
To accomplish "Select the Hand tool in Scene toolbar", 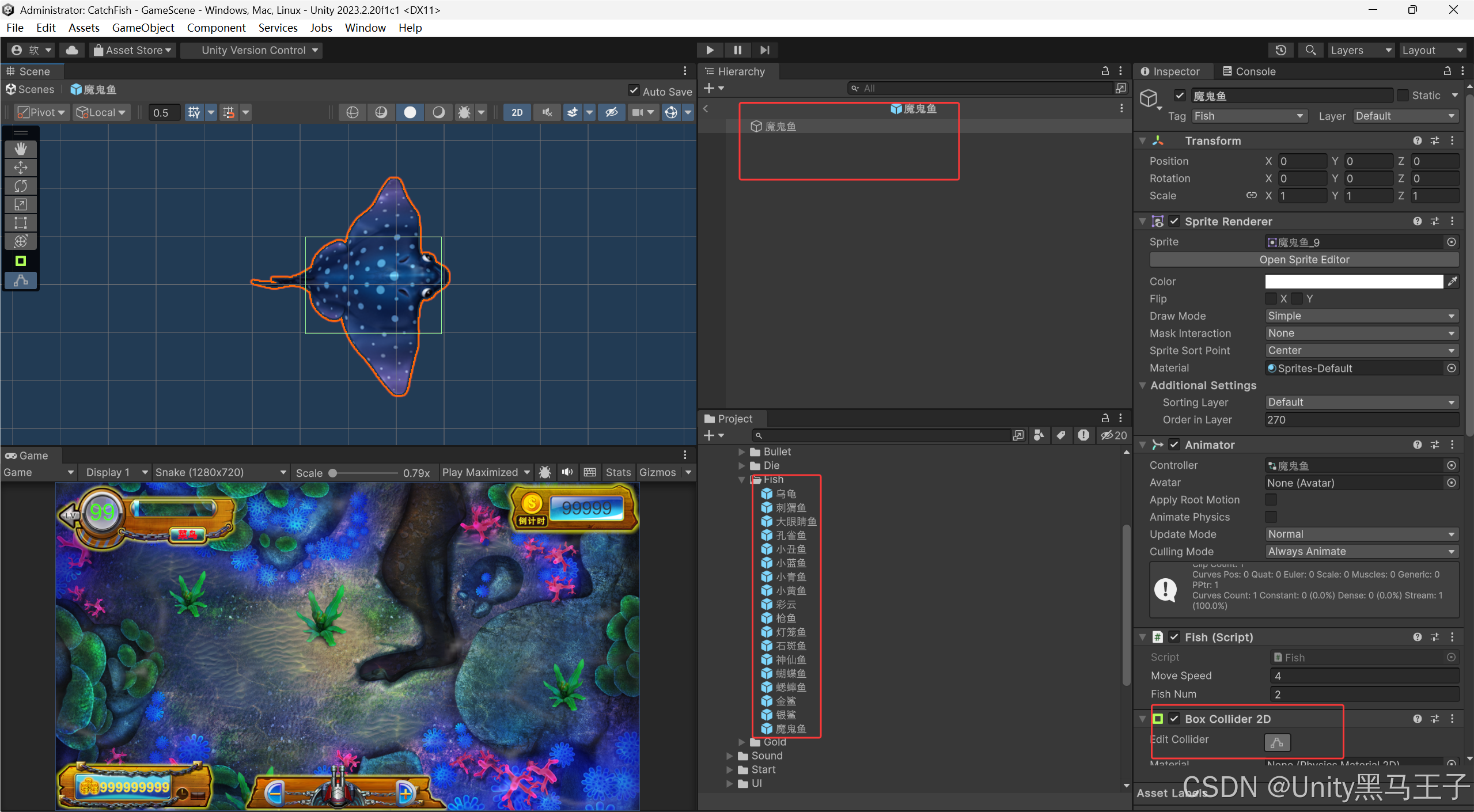I will pos(21,149).
